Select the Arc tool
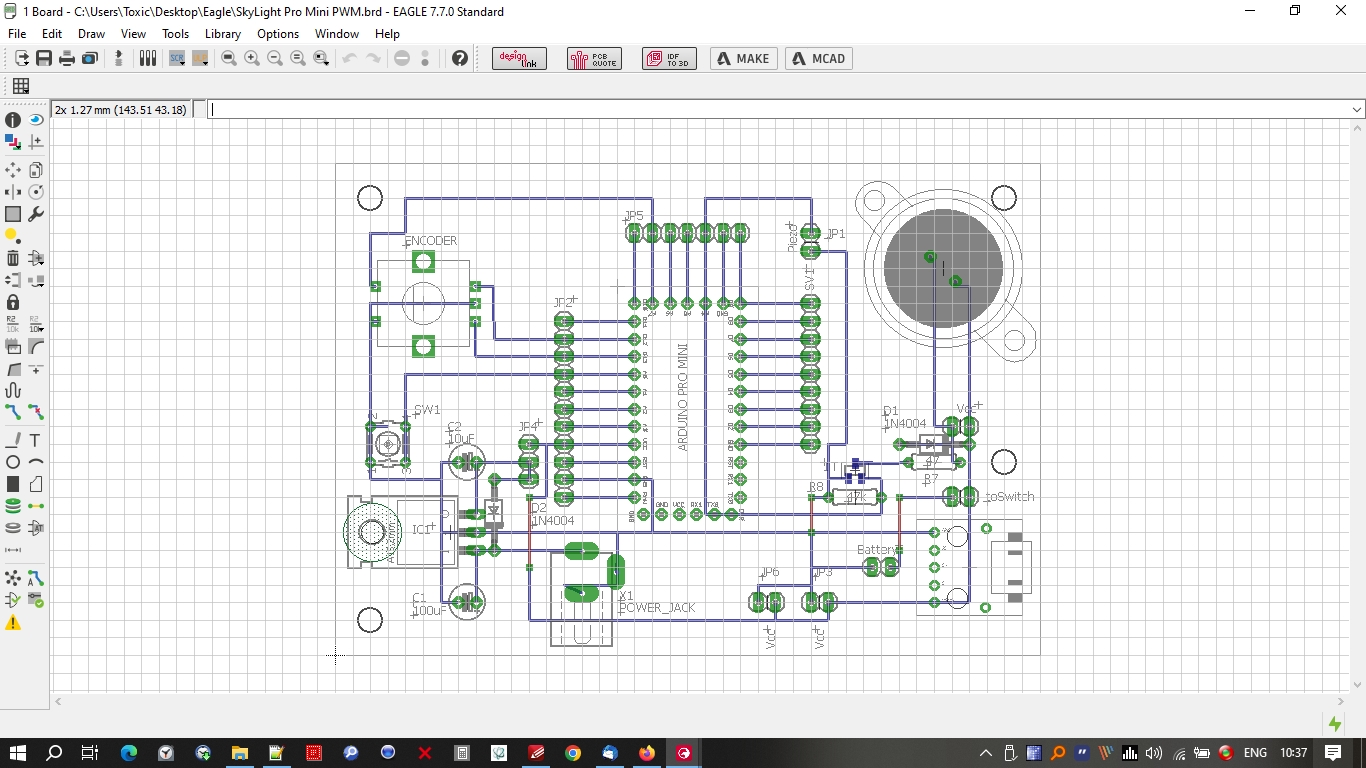The height and width of the screenshot is (768, 1366). [36, 462]
